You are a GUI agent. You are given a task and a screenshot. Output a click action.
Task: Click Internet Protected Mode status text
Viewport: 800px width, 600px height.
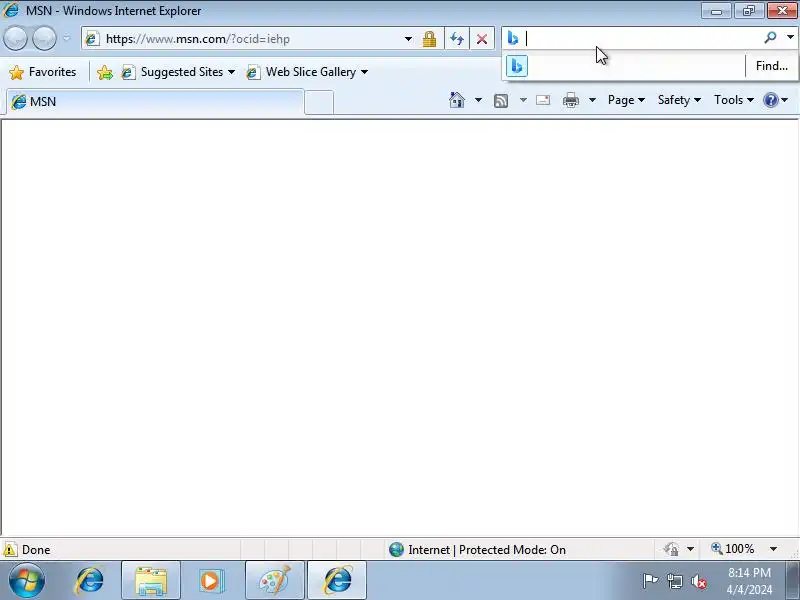click(x=487, y=549)
